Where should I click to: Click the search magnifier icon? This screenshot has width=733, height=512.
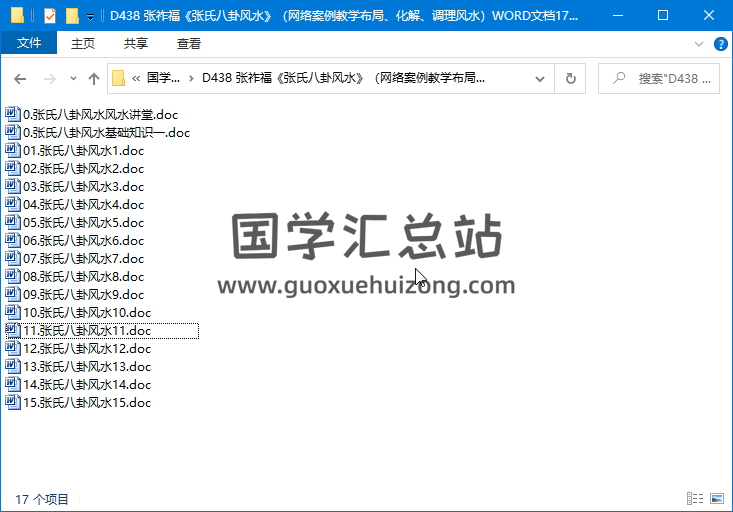click(x=619, y=78)
